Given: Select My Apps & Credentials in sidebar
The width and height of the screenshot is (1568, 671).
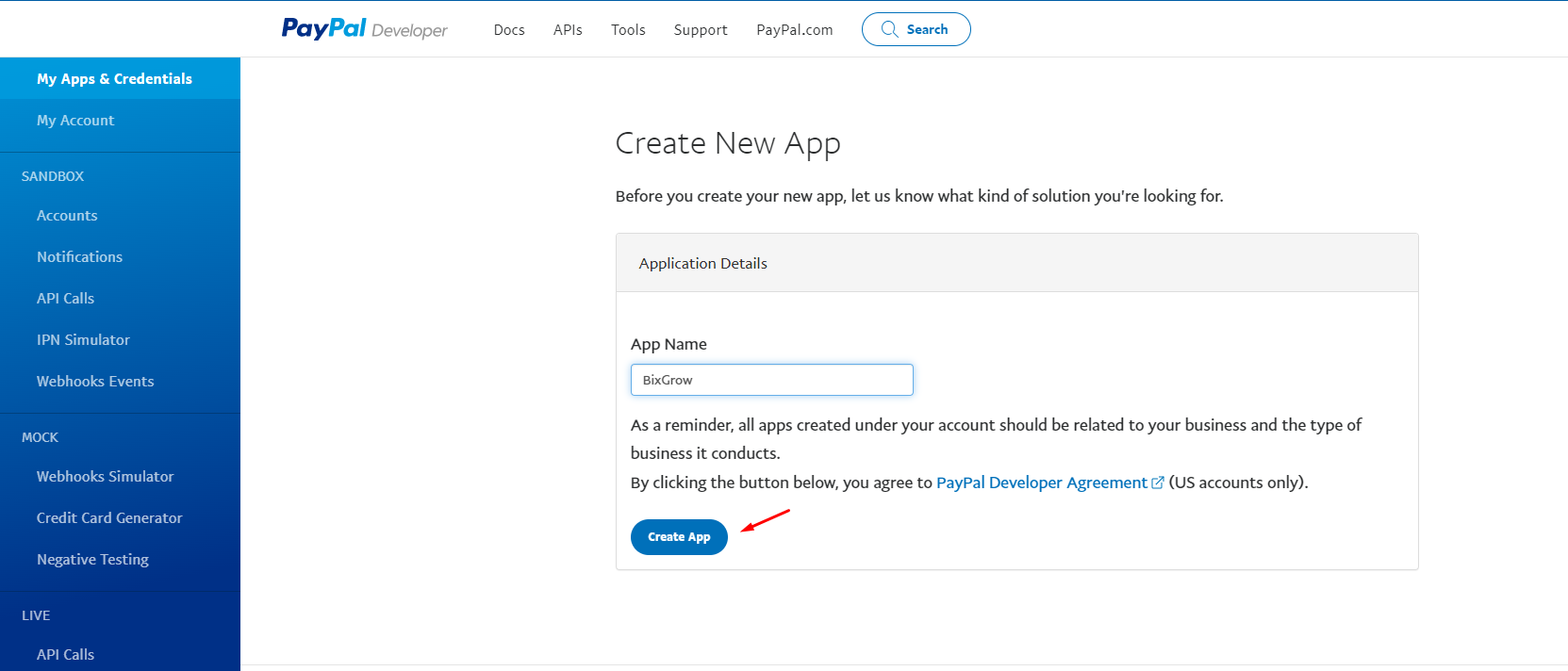Looking at the screenshot, I should pos(120,78).
